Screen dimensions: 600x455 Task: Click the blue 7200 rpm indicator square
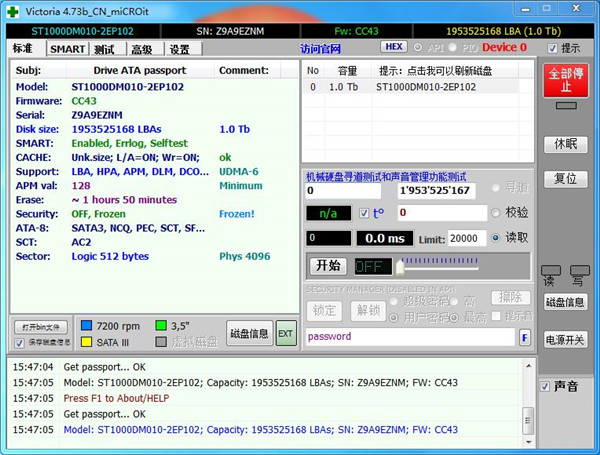point(87,325)
